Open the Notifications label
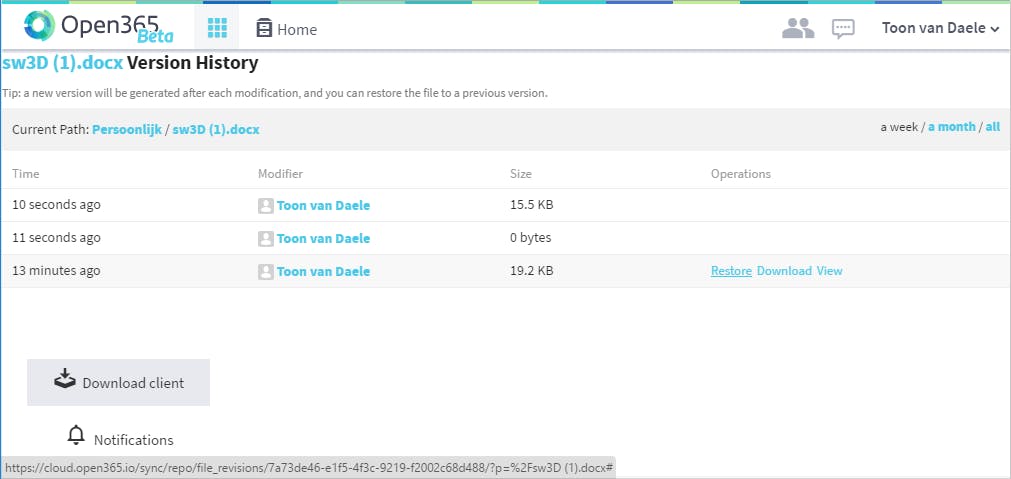 point(133,440)
